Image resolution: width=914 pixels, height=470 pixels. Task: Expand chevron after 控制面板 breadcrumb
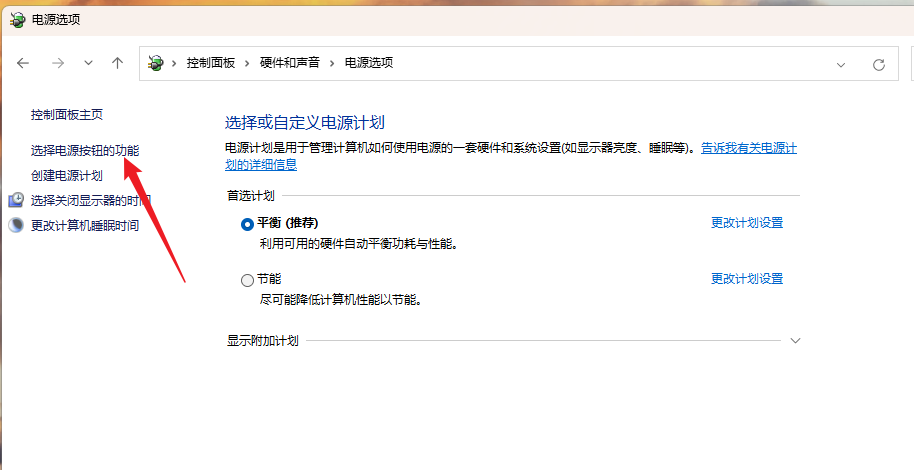click(x=247, y=63)
